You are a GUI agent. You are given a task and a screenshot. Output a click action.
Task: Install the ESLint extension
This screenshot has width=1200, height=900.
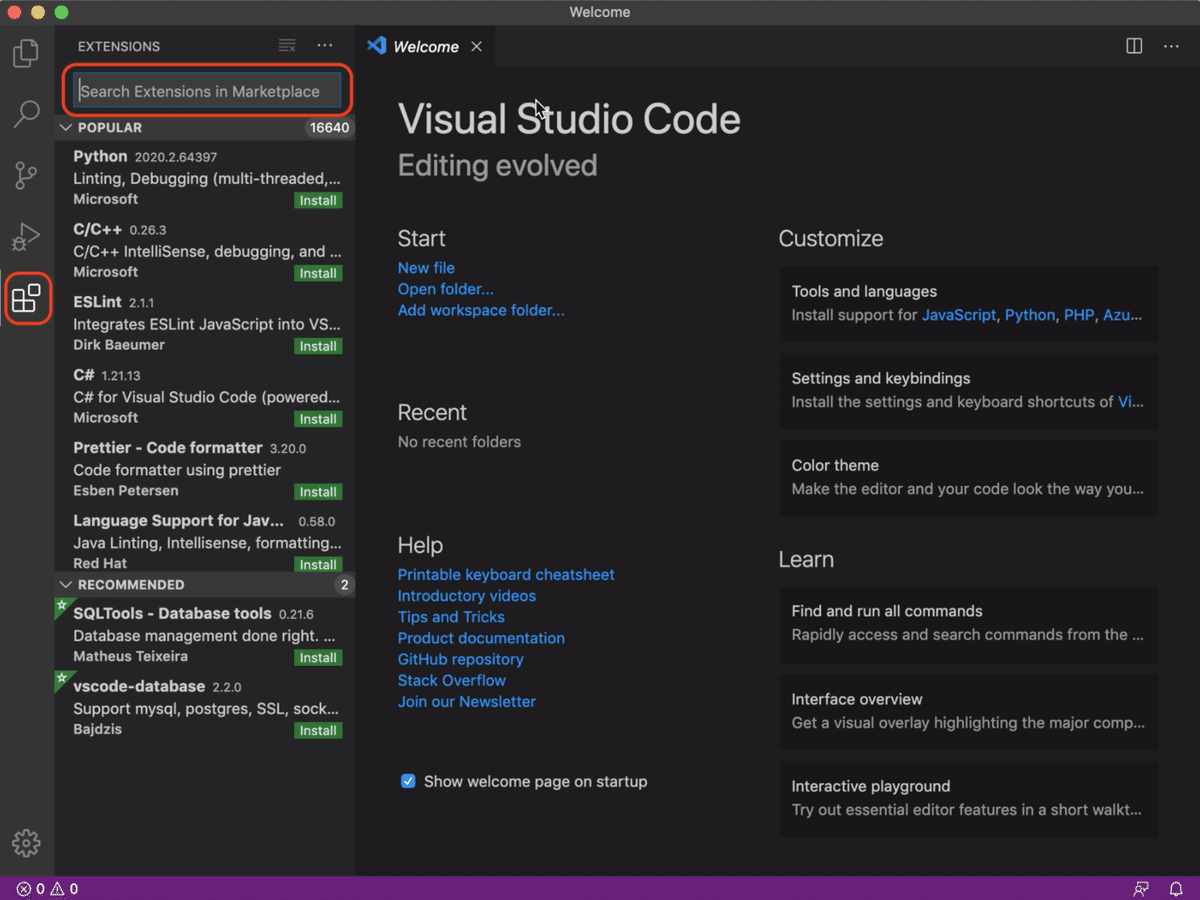click(x=318, y=347)
